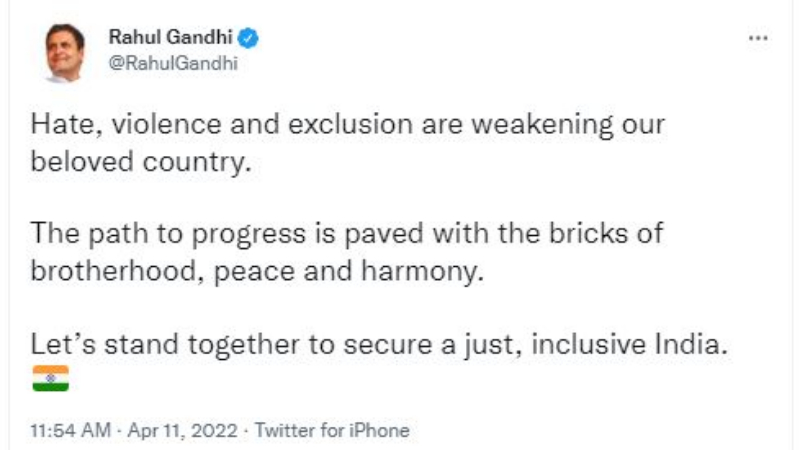Click the word "progress" in the tweet
800x450 pixels.
tap(249, 235)
